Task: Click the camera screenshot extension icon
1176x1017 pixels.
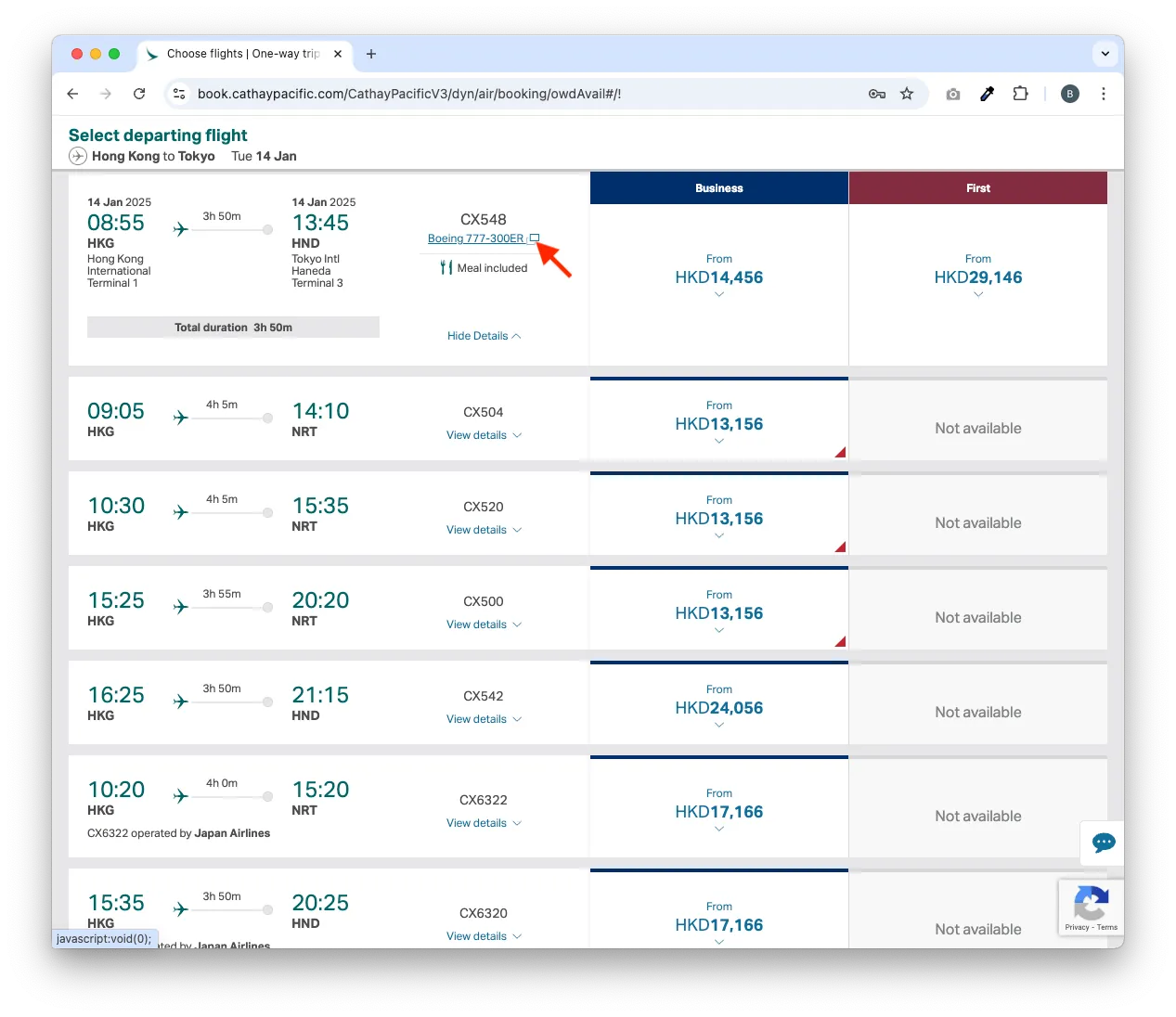Action: [x=952, y=94]
